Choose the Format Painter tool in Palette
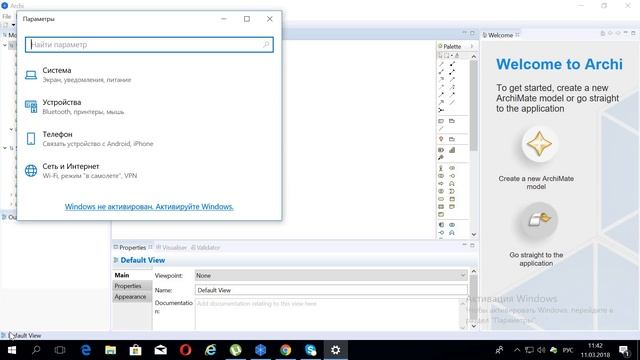Image resolution: width=640 pixels, height=360 pixels. (457, 55)
